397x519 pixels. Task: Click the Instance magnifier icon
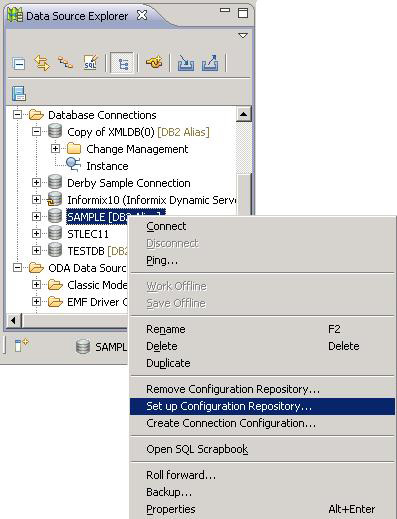coord(73,165)
